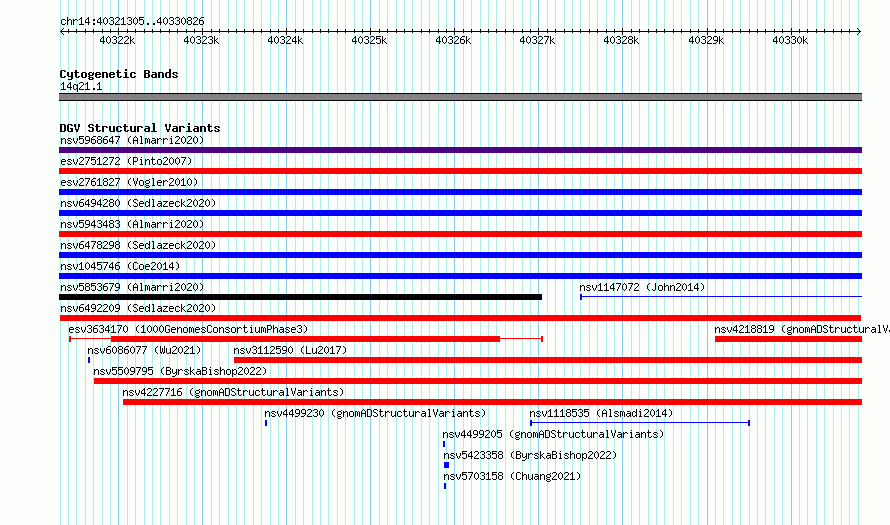The height and width of the screenshot is (525, 890).
Task: Click the small nsv6086077 (Wu2021) marker
Action: tap(89, 360)
